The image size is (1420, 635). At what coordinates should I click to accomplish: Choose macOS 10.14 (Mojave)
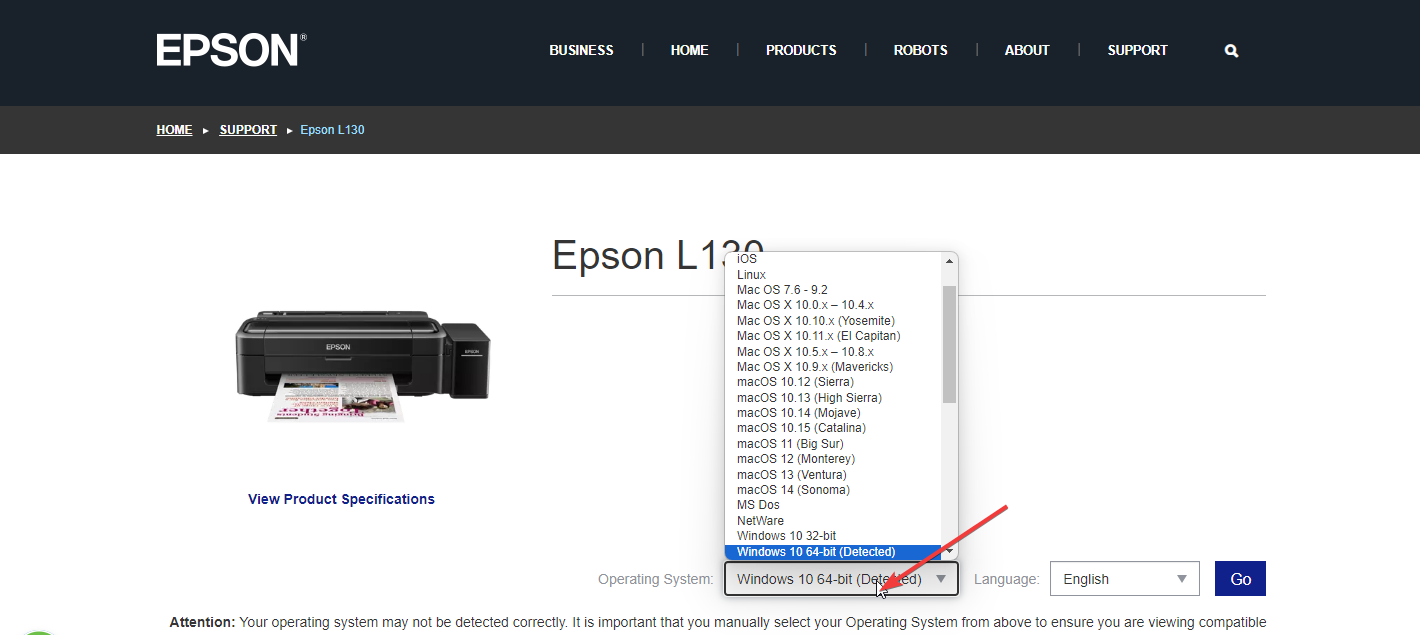click(x=834, y=413)
